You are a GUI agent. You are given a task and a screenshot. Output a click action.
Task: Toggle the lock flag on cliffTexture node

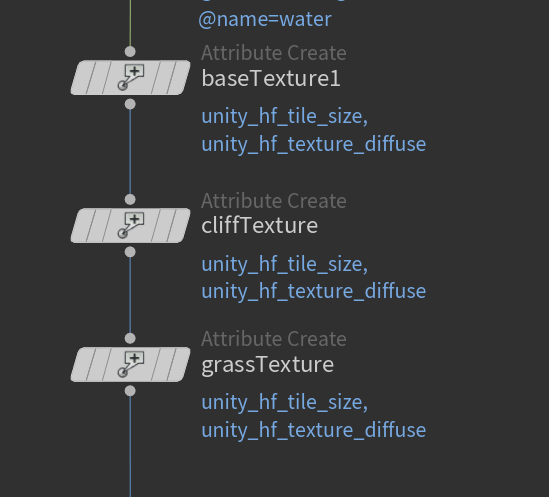point(95,225)
